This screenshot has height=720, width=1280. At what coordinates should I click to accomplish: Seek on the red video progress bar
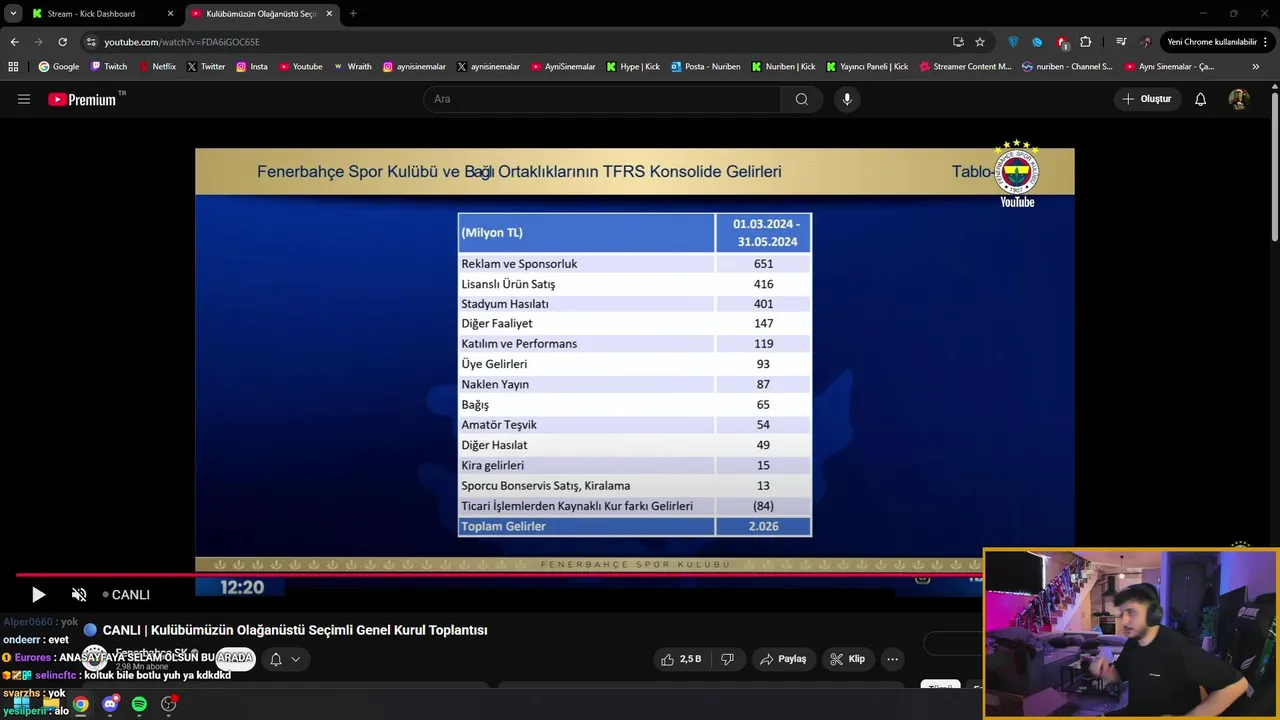tap(498, 575)
